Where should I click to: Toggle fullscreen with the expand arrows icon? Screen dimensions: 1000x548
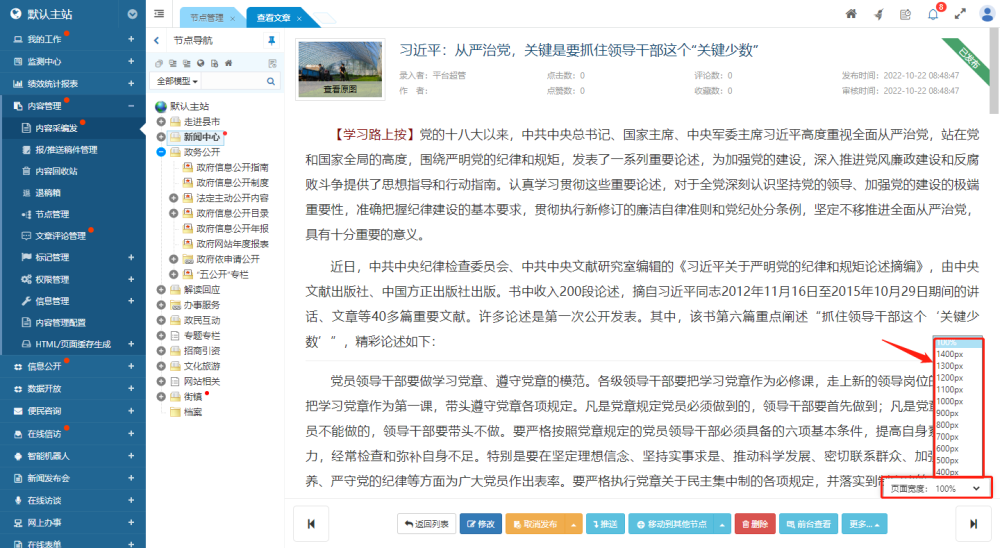(960, 14)
